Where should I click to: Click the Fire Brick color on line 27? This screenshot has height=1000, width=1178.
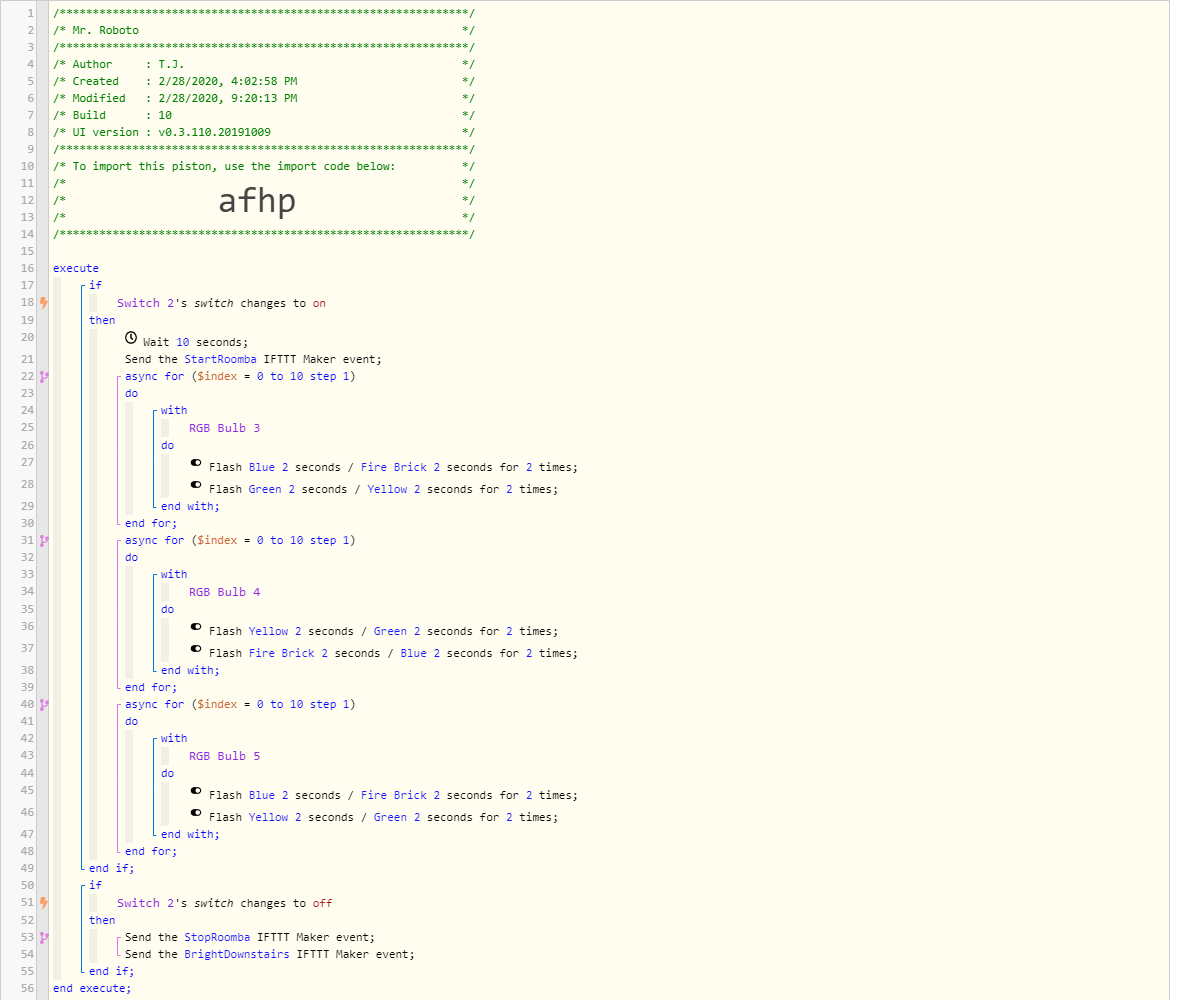tap(394, 467)
